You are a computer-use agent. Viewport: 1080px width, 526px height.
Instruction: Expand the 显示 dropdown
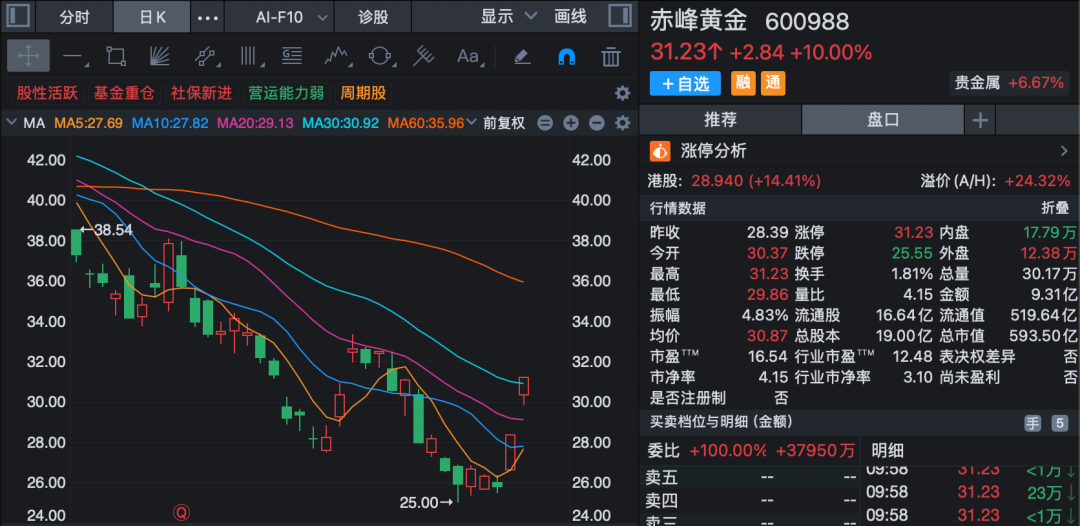(x=508, y=17)
